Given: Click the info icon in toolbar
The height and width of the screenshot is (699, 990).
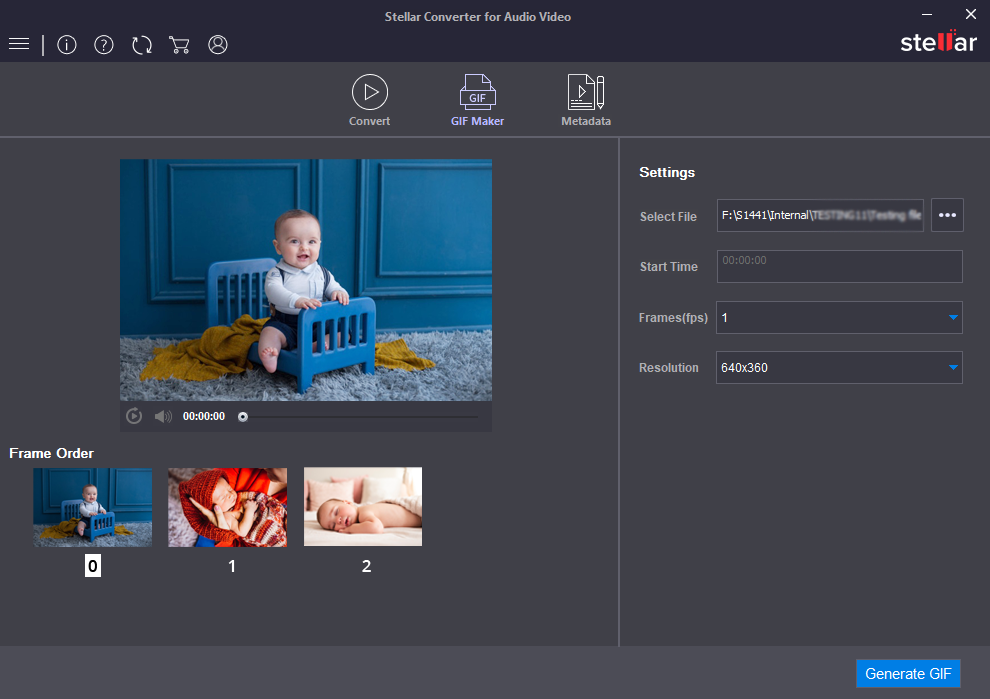Looking at the screenshot, I should [x=67, y=44].
